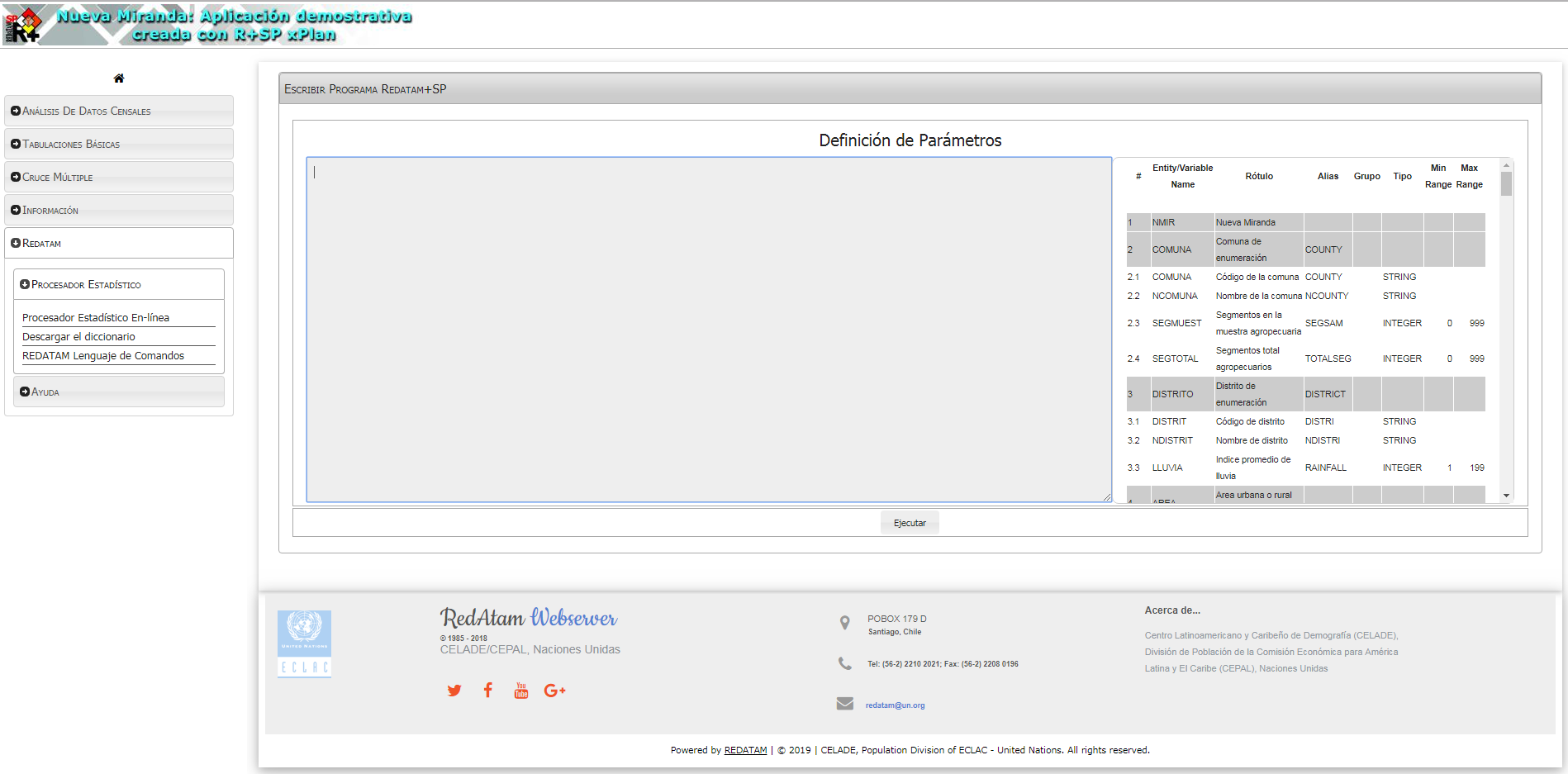The width and height of the screenshot is (1568, 774).
Task: Open redatam@un.org email link
Action: [x=895, y=705]
